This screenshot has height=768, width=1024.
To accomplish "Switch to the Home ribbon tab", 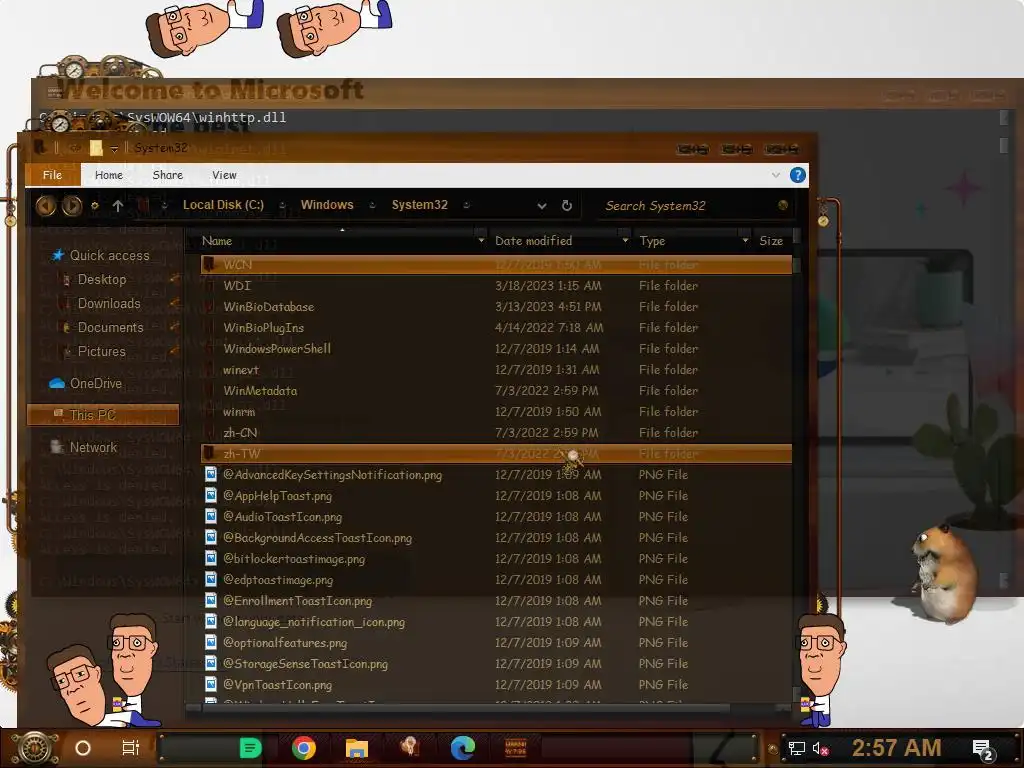I will click(x=108, y=175).
